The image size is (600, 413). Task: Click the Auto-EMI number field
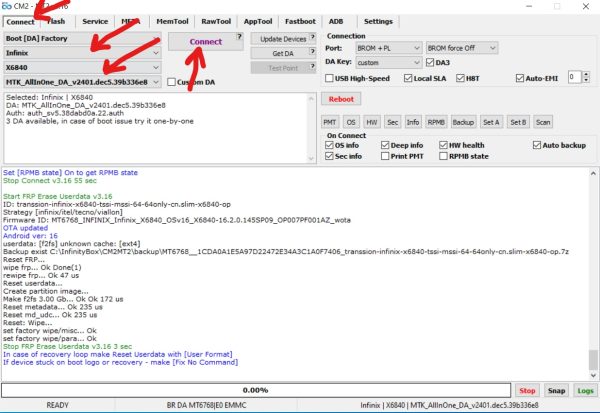[x=574, y=77]
